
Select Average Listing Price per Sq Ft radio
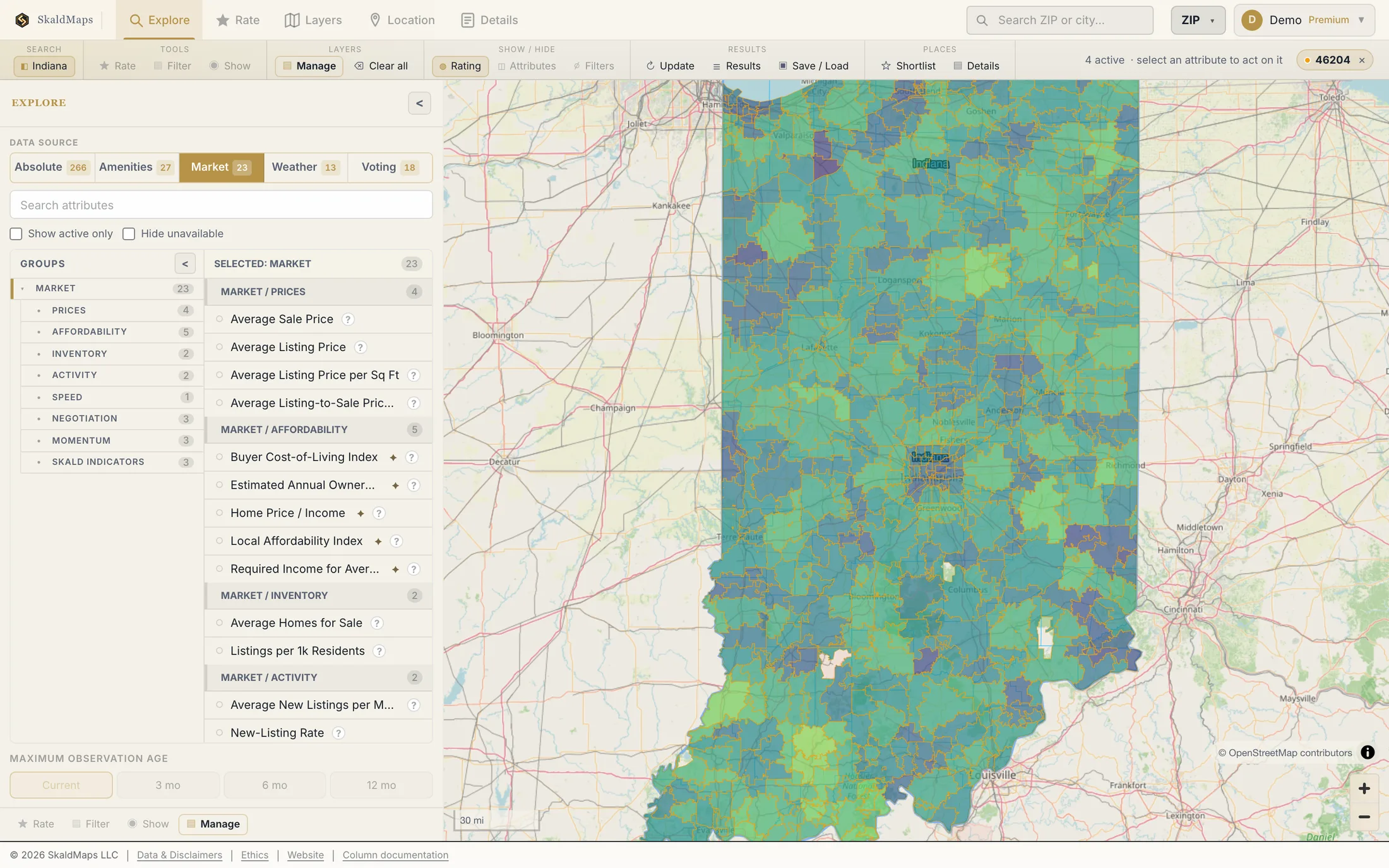point(219,375)
